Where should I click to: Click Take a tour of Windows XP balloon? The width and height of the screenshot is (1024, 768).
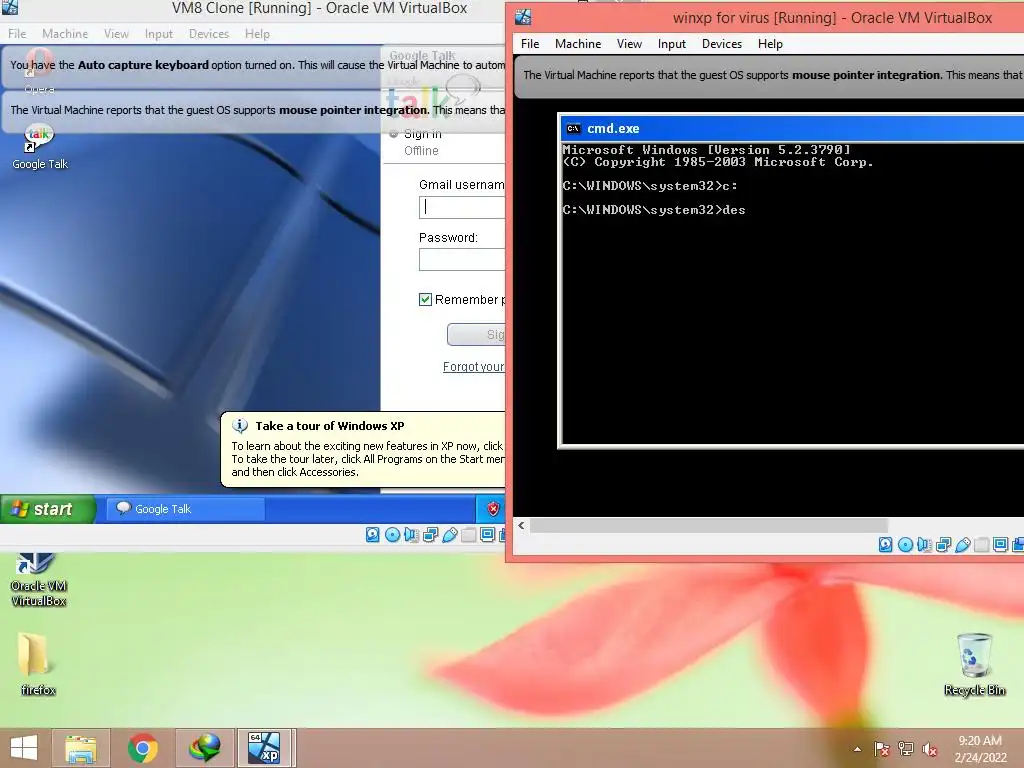363,449
